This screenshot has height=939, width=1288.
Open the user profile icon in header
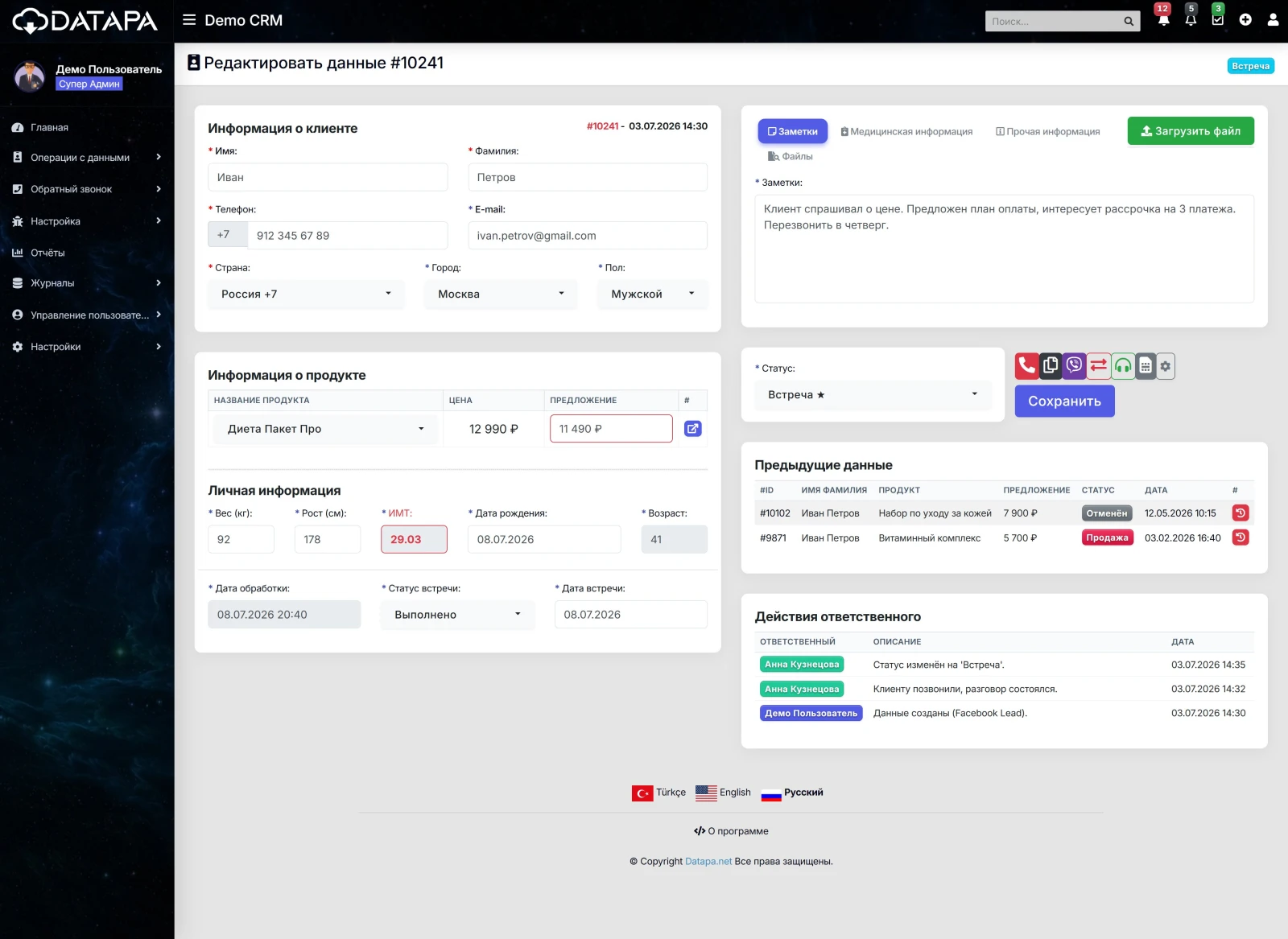[1273, 20]
